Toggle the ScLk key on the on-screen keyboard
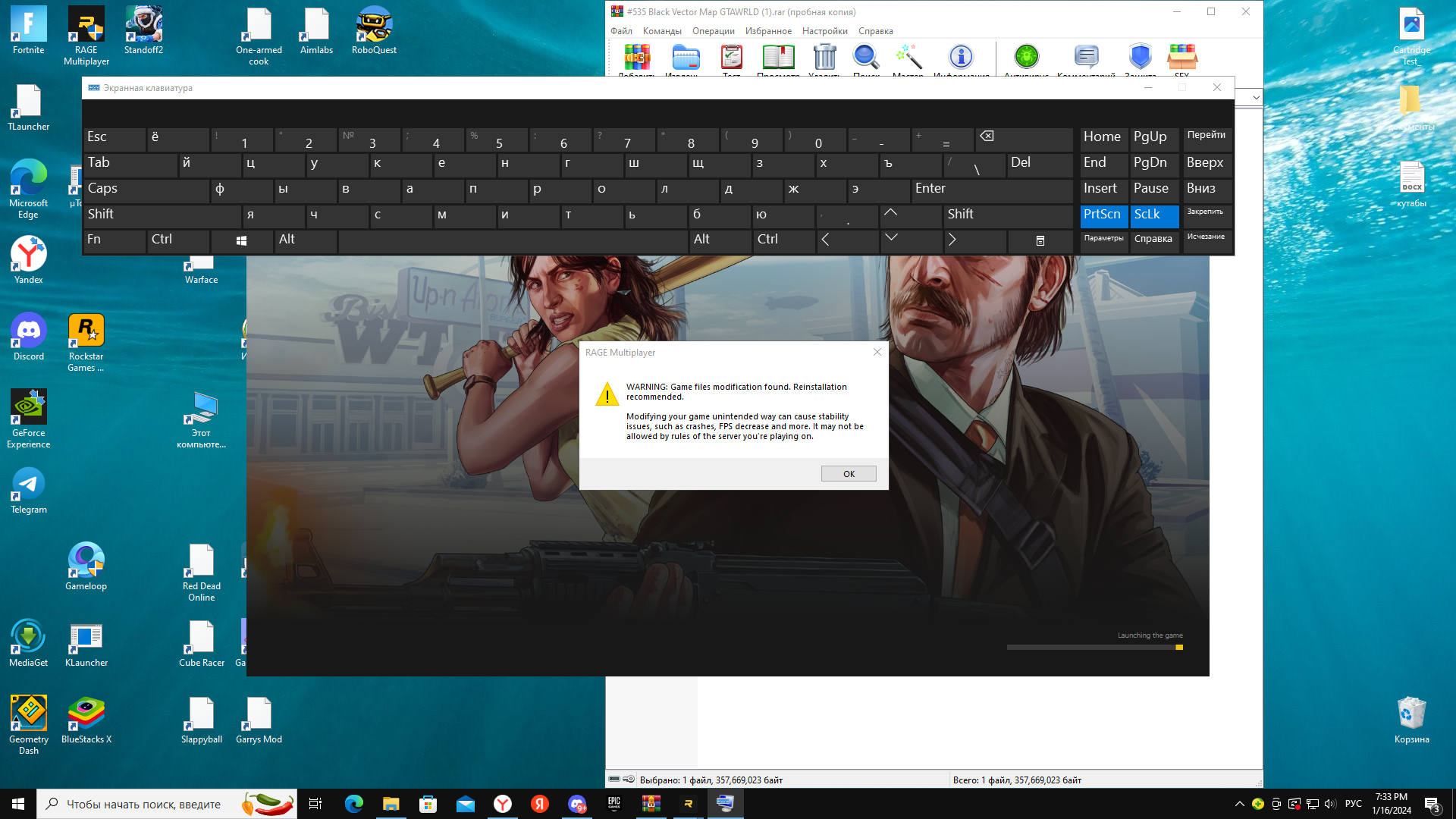 pyautogui.click(x=1155, y=215)
